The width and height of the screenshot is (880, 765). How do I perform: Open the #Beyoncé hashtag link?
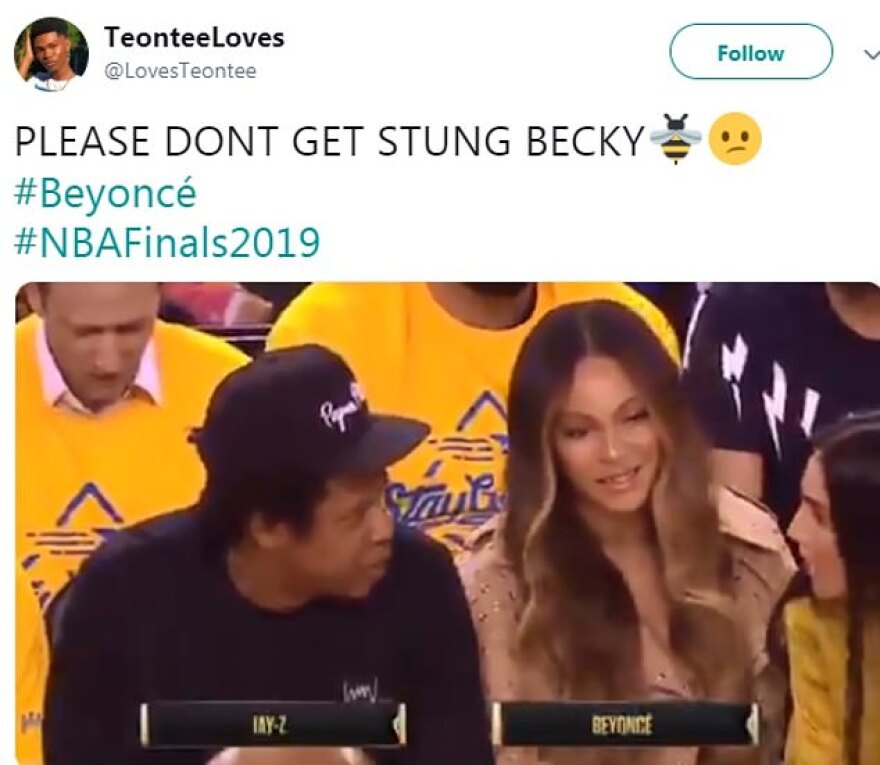point(105,193)
